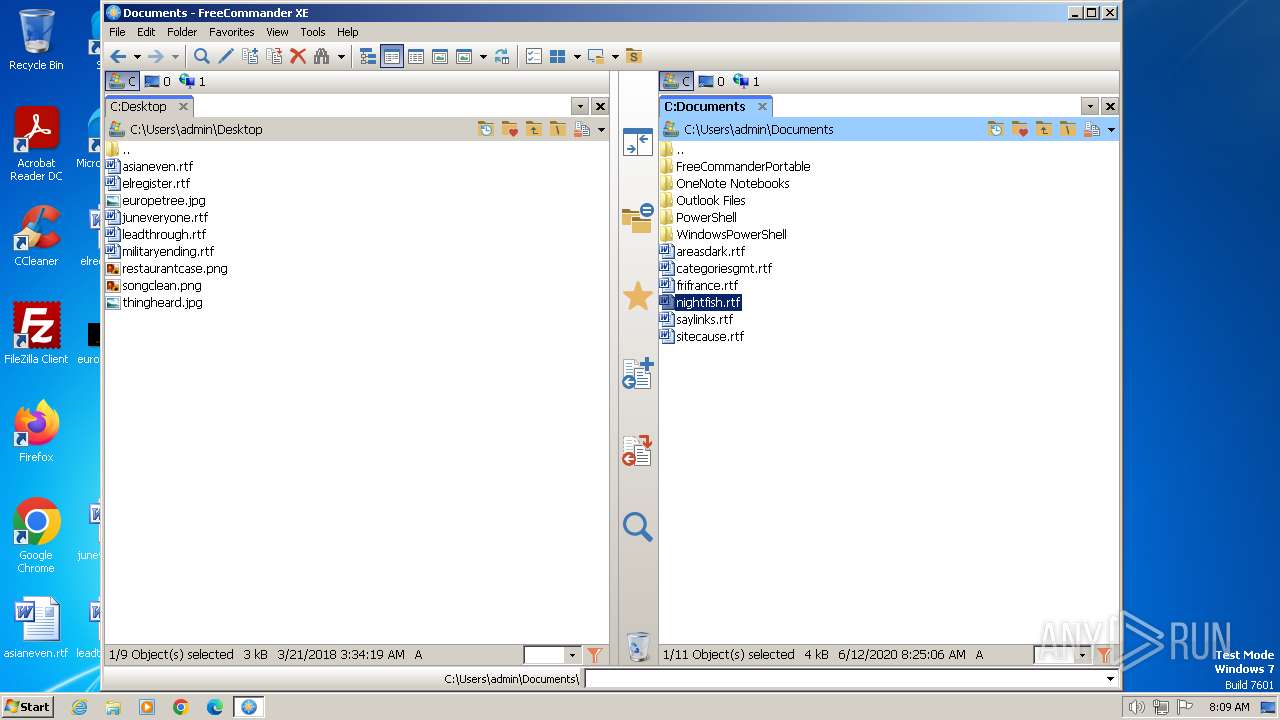Click the binoculars Find icon

[x=322, y=57]
